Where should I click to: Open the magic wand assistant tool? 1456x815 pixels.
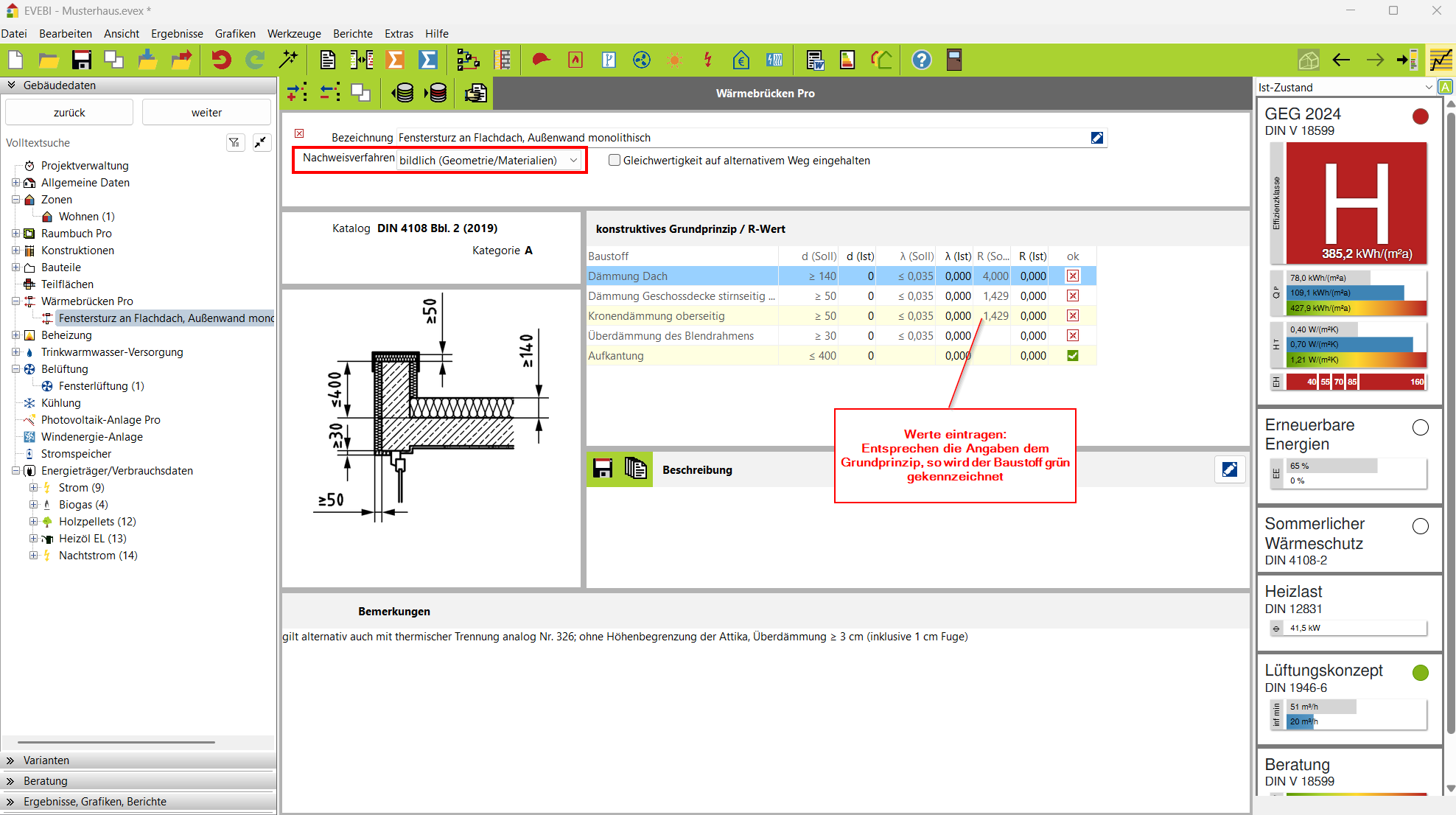click(289, 60)
